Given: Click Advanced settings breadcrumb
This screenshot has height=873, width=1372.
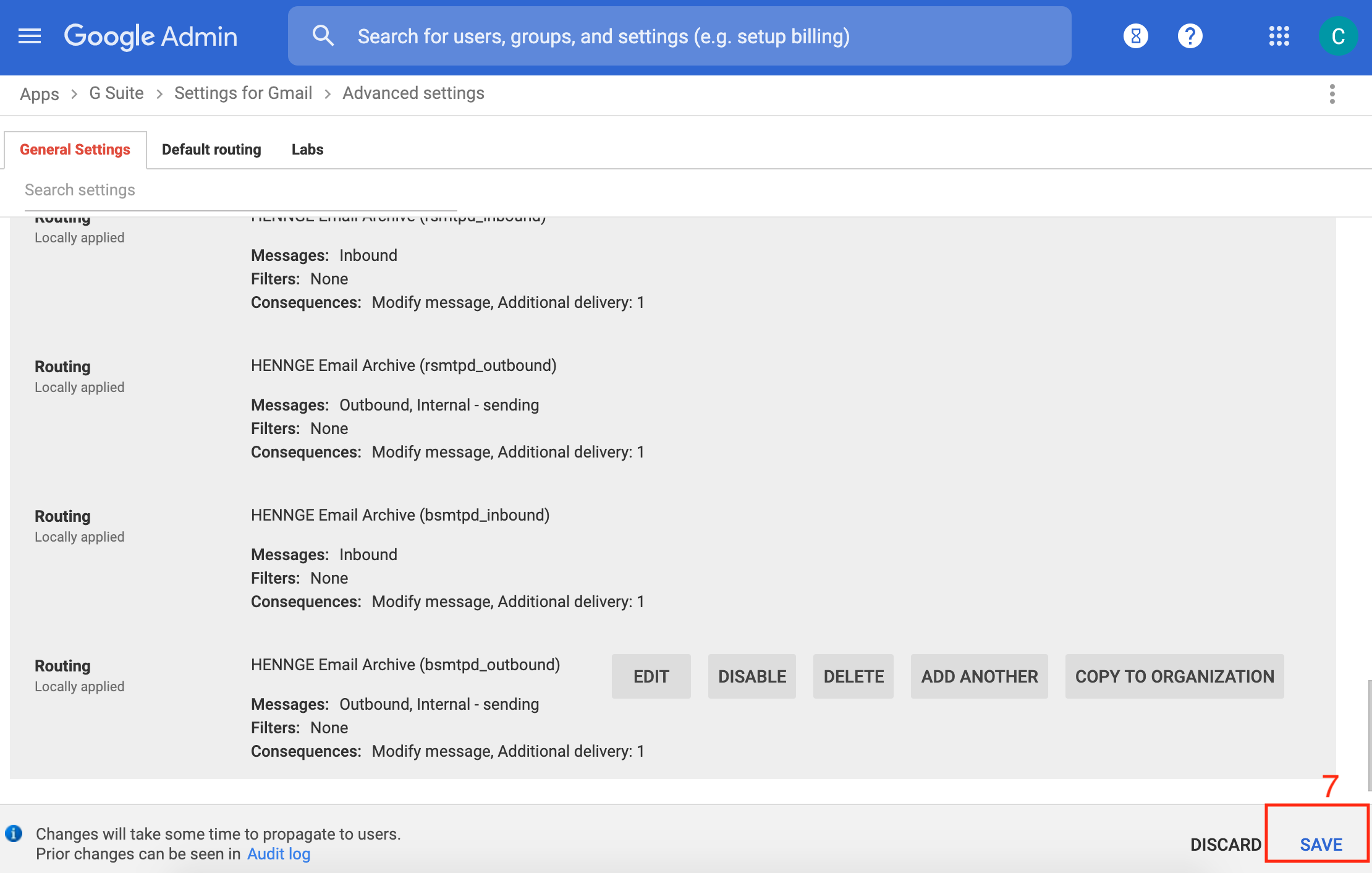Looking at the screenshot, I should (x=413, y=93).
